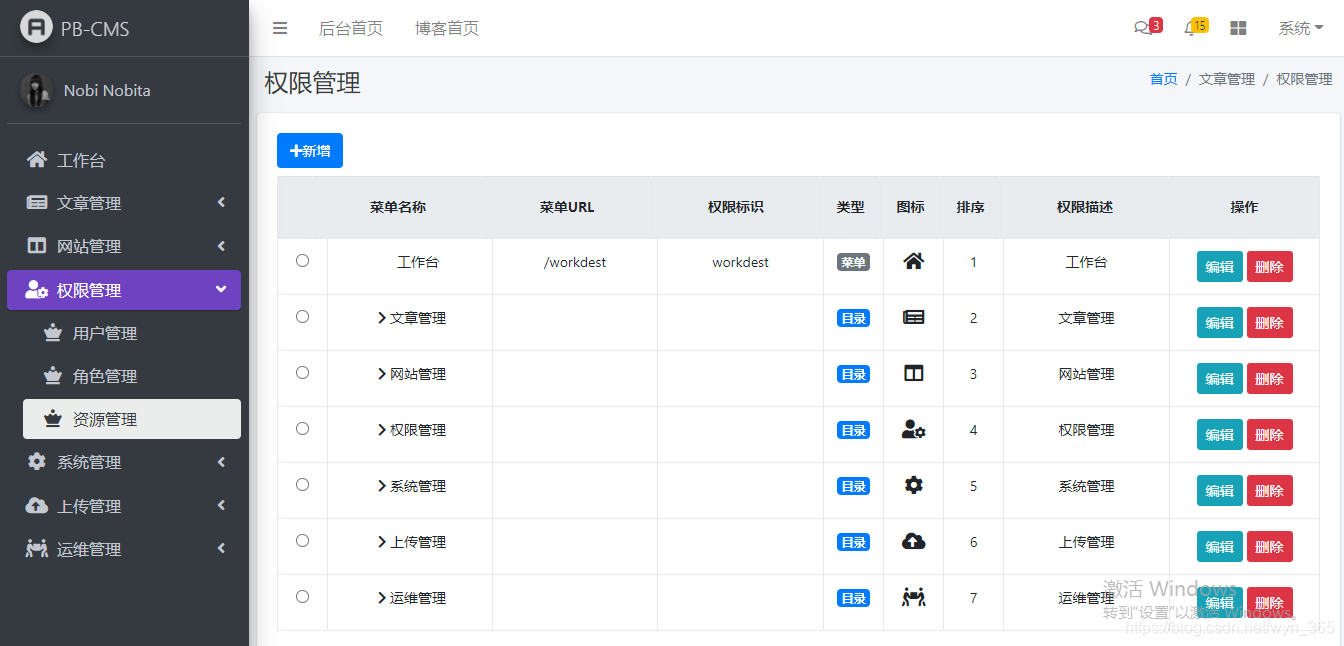Select the radio button for 上传管理 row
The height and width of the screenshot is (646, 1344).
pyautogui.click(x=302, y=541)
